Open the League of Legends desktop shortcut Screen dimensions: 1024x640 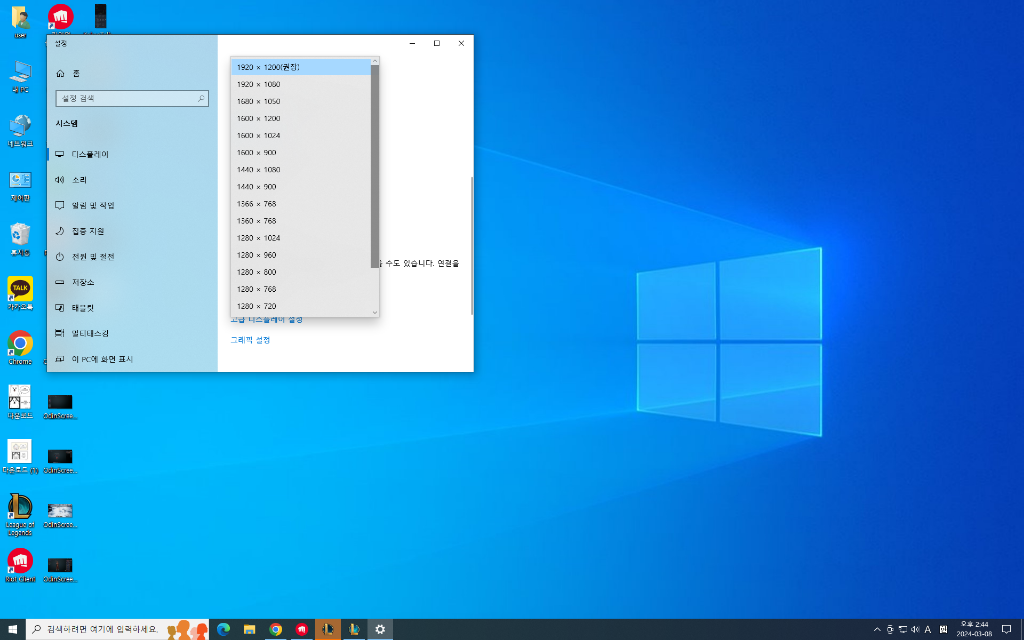coord(20,508)
